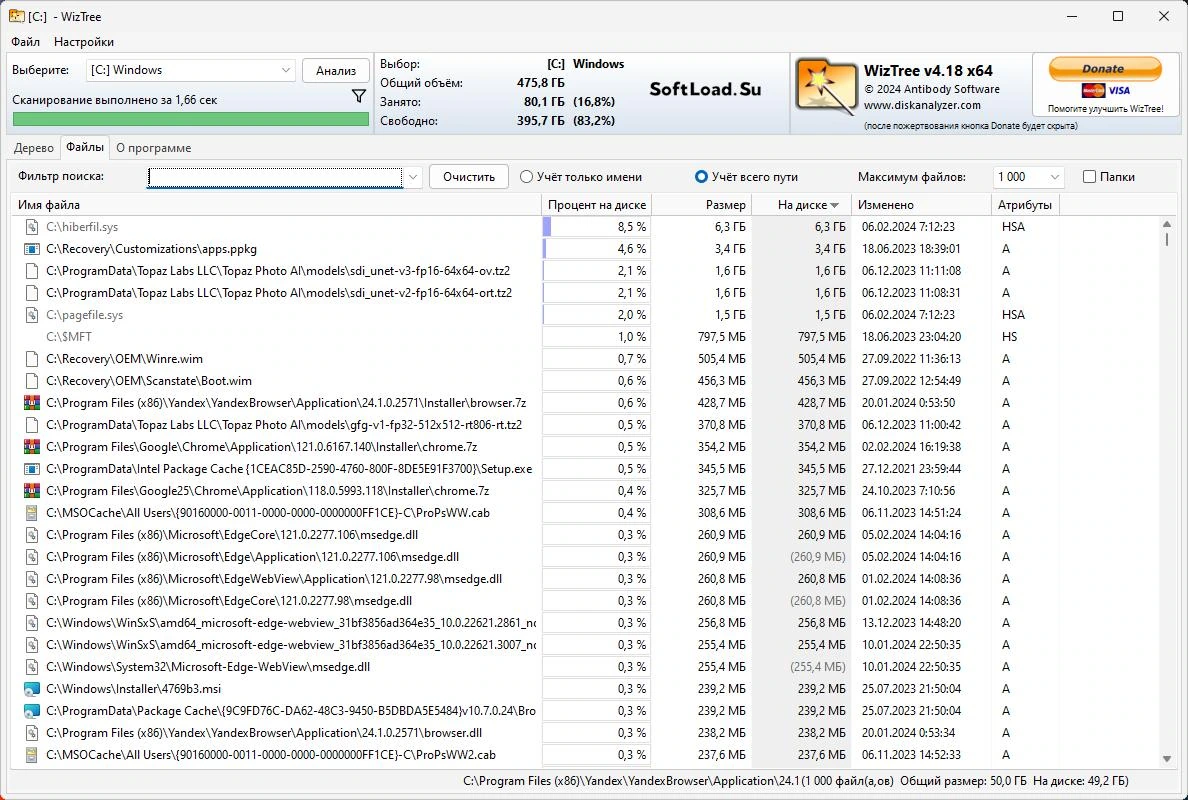Click the icon of sdi_unet-v2-fp16-64x64-ort.tz2

pos(31,292)
